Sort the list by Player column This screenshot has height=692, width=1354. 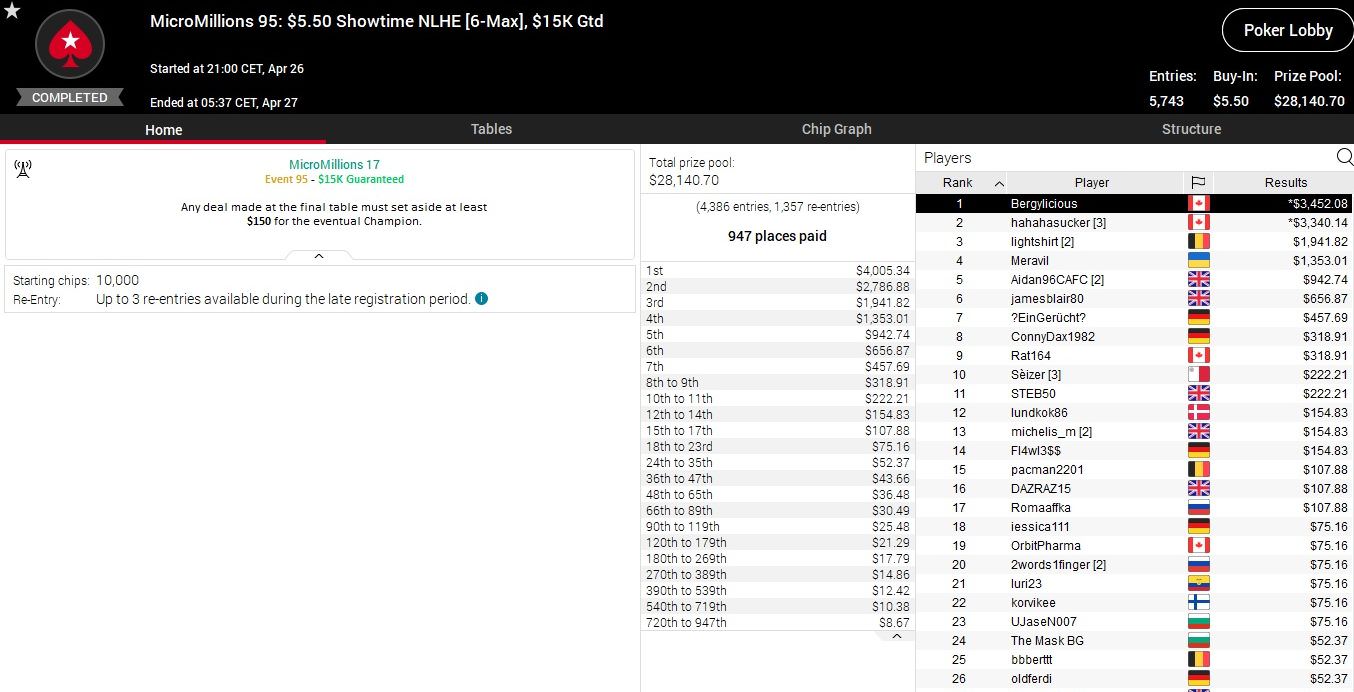tap(1091, 183)
